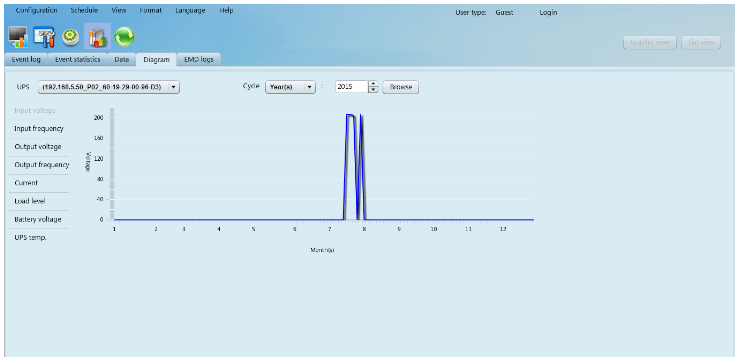The image size is (739, 361).
Task: Click the year input field
Action: point(352,87)
